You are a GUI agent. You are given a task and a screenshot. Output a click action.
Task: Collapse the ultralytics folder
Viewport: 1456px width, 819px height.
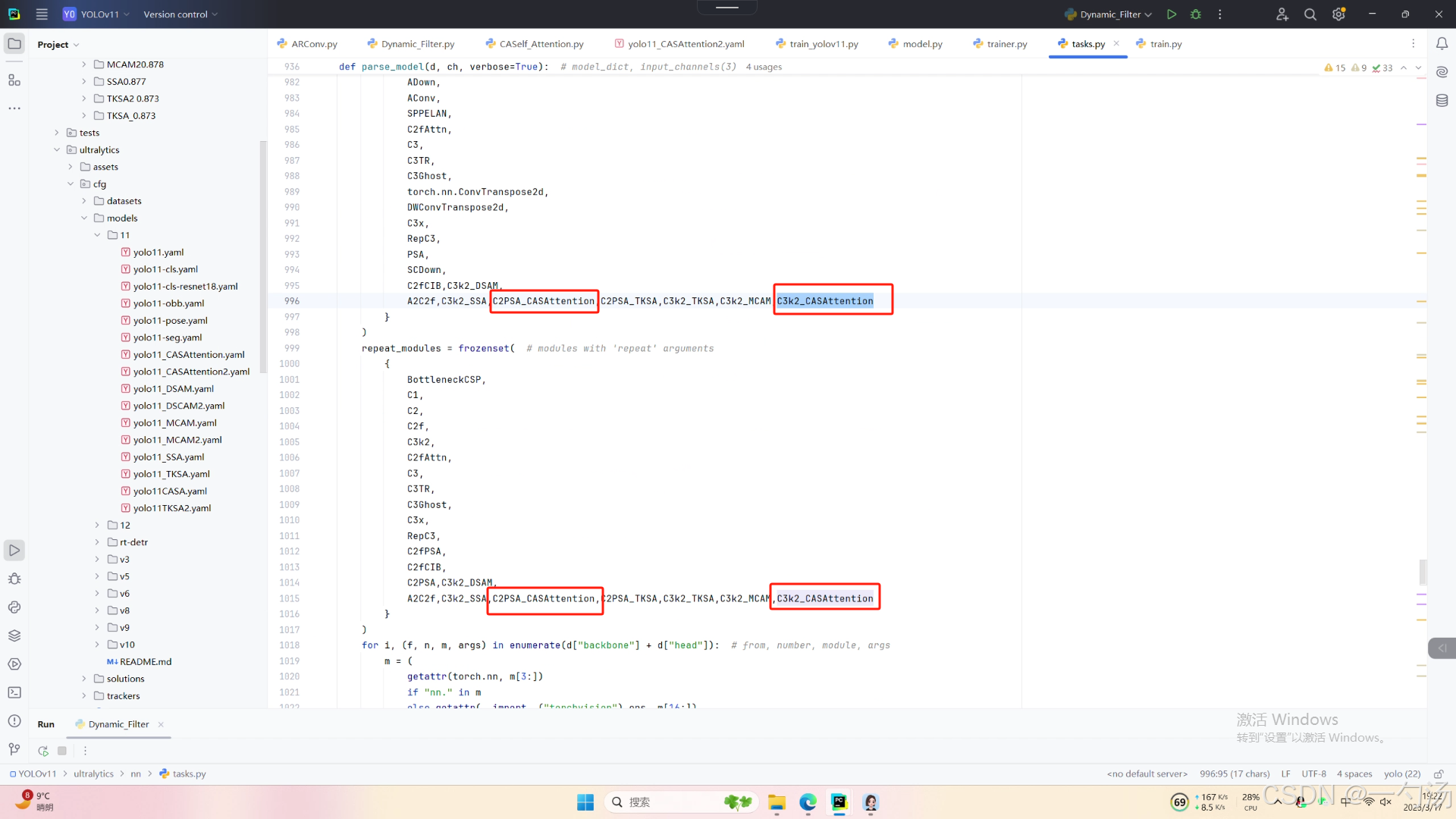57,150
